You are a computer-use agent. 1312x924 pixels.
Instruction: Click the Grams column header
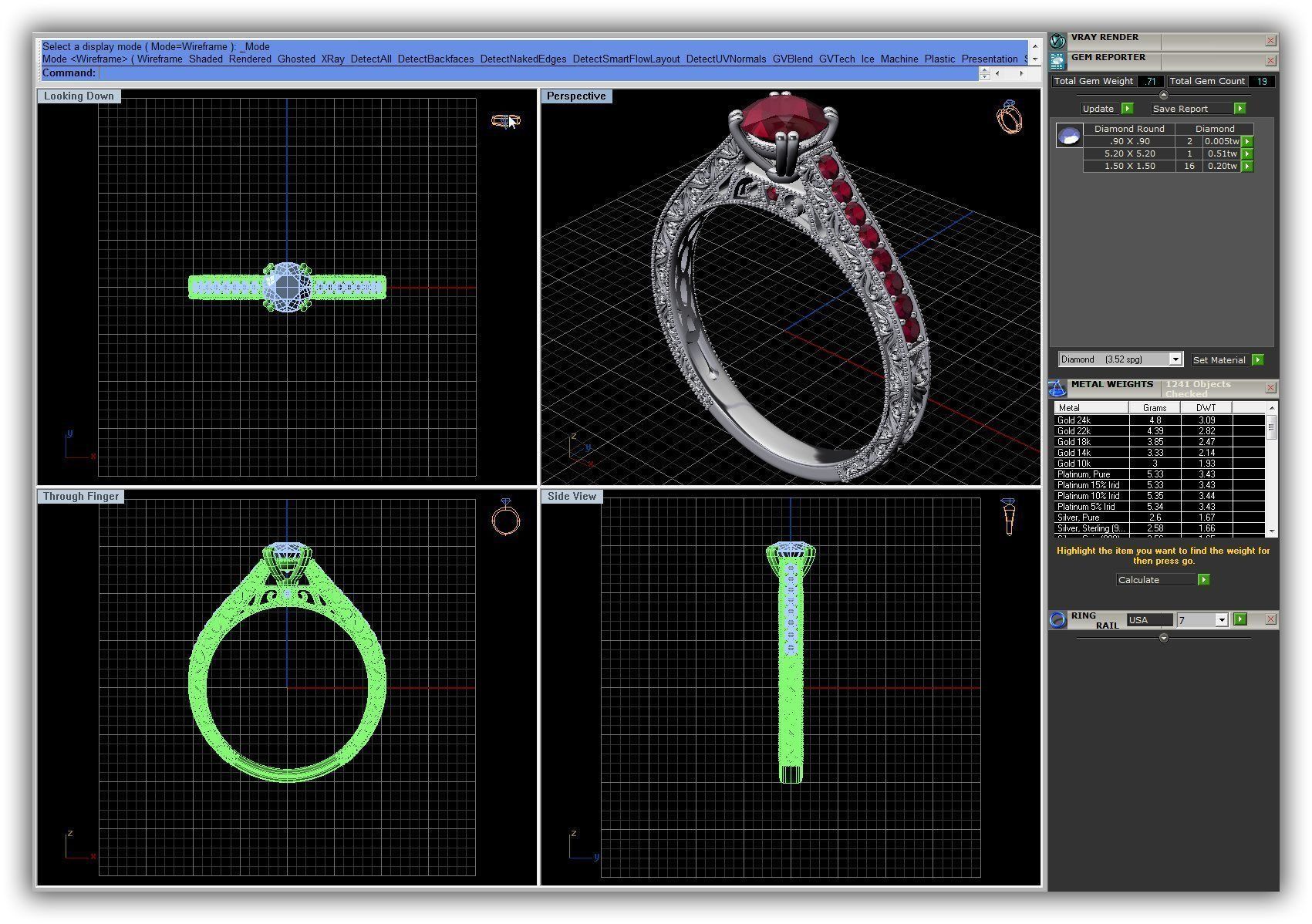[x=1155, y=408]
